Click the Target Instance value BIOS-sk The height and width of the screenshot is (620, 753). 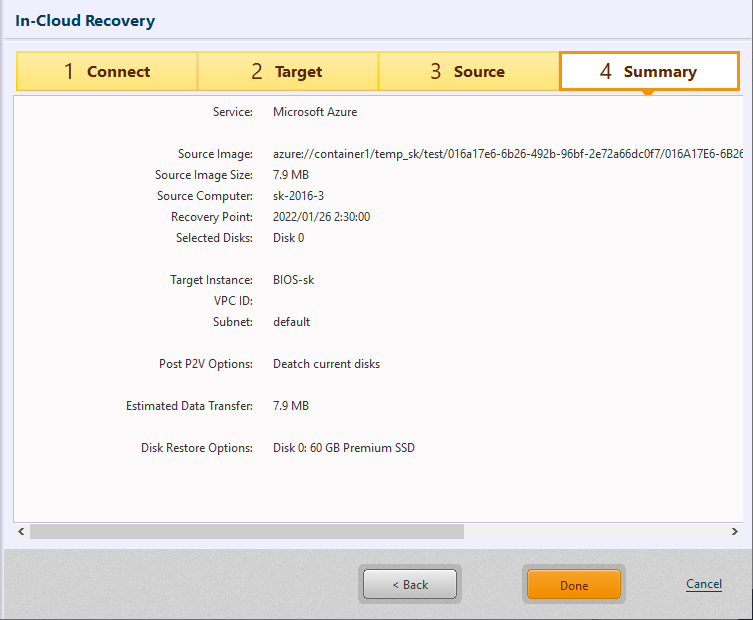tap(294, 280)
